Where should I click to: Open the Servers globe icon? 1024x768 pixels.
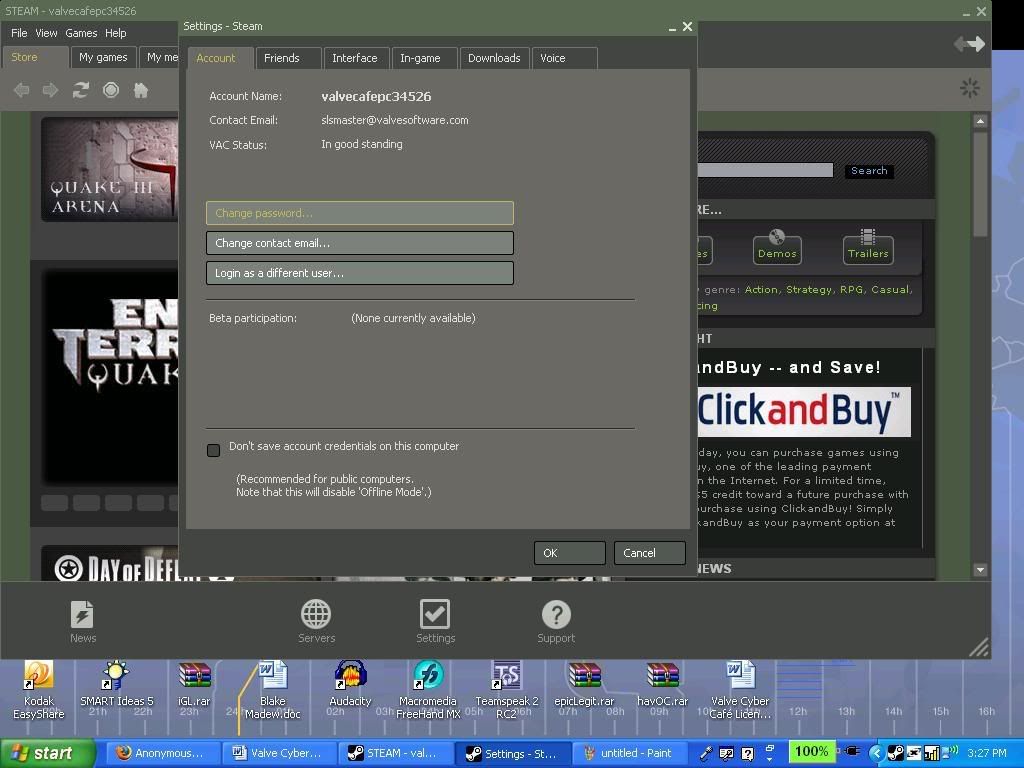[x=316, y=615]
